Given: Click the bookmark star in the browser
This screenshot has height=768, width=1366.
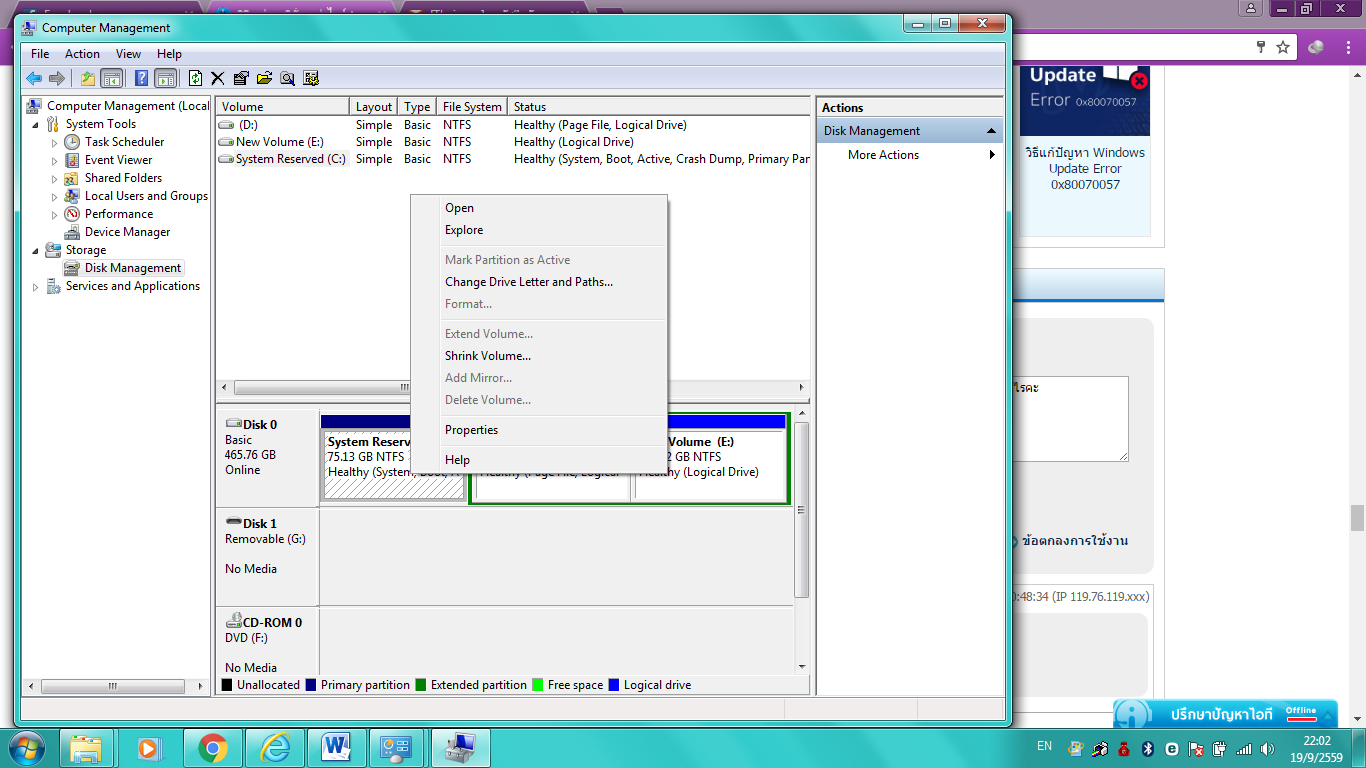Looking at the screenshot, I should (1283, 47).
